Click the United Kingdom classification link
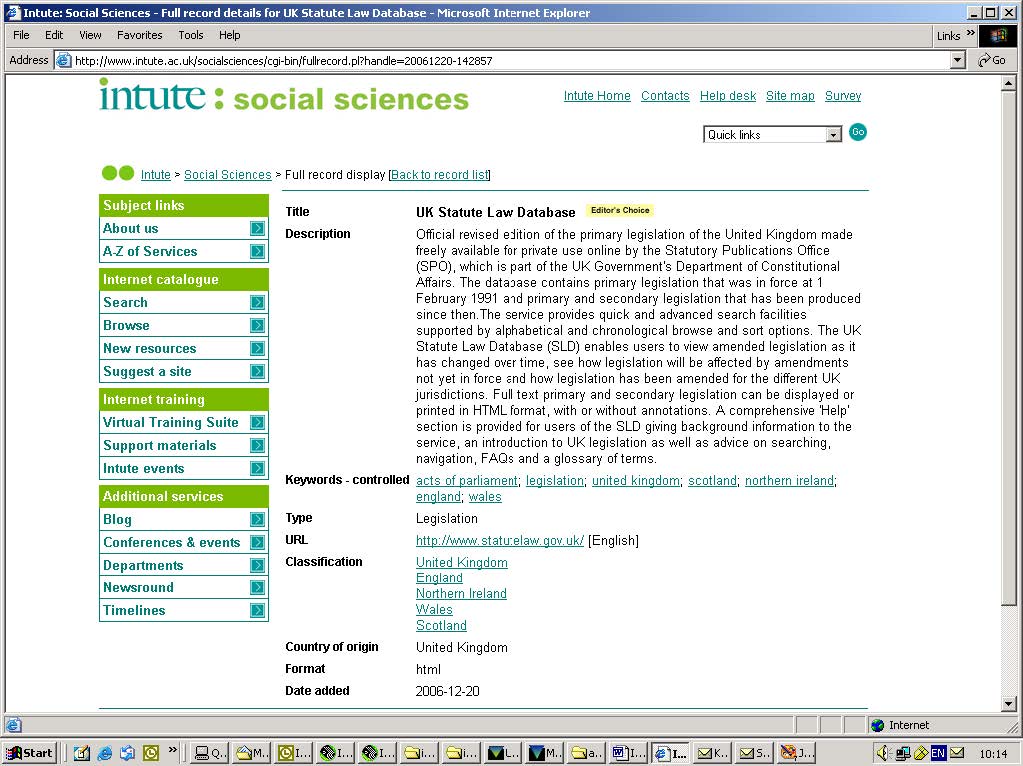 462,562
